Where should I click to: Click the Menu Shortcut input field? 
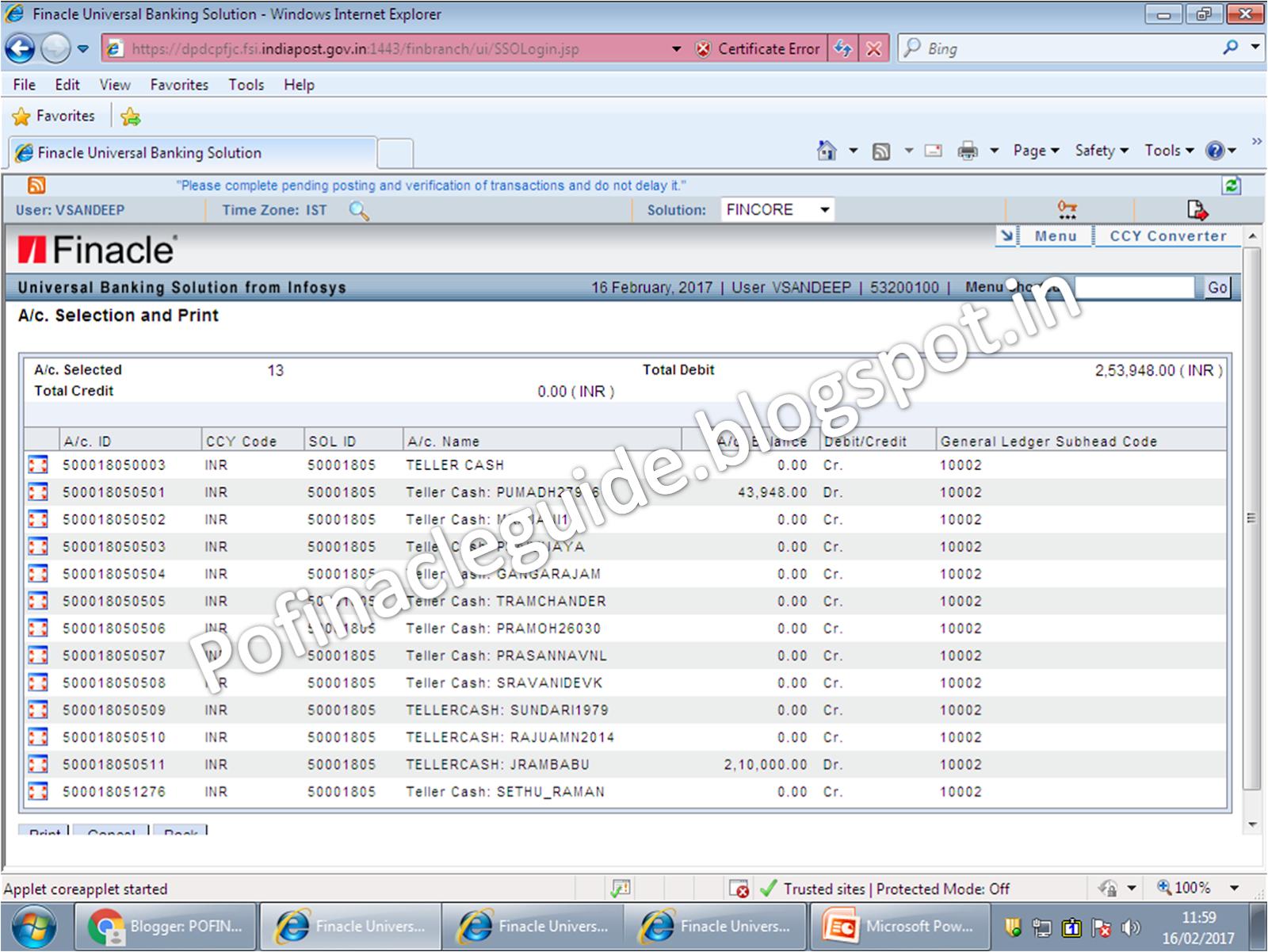(1133, 287)
